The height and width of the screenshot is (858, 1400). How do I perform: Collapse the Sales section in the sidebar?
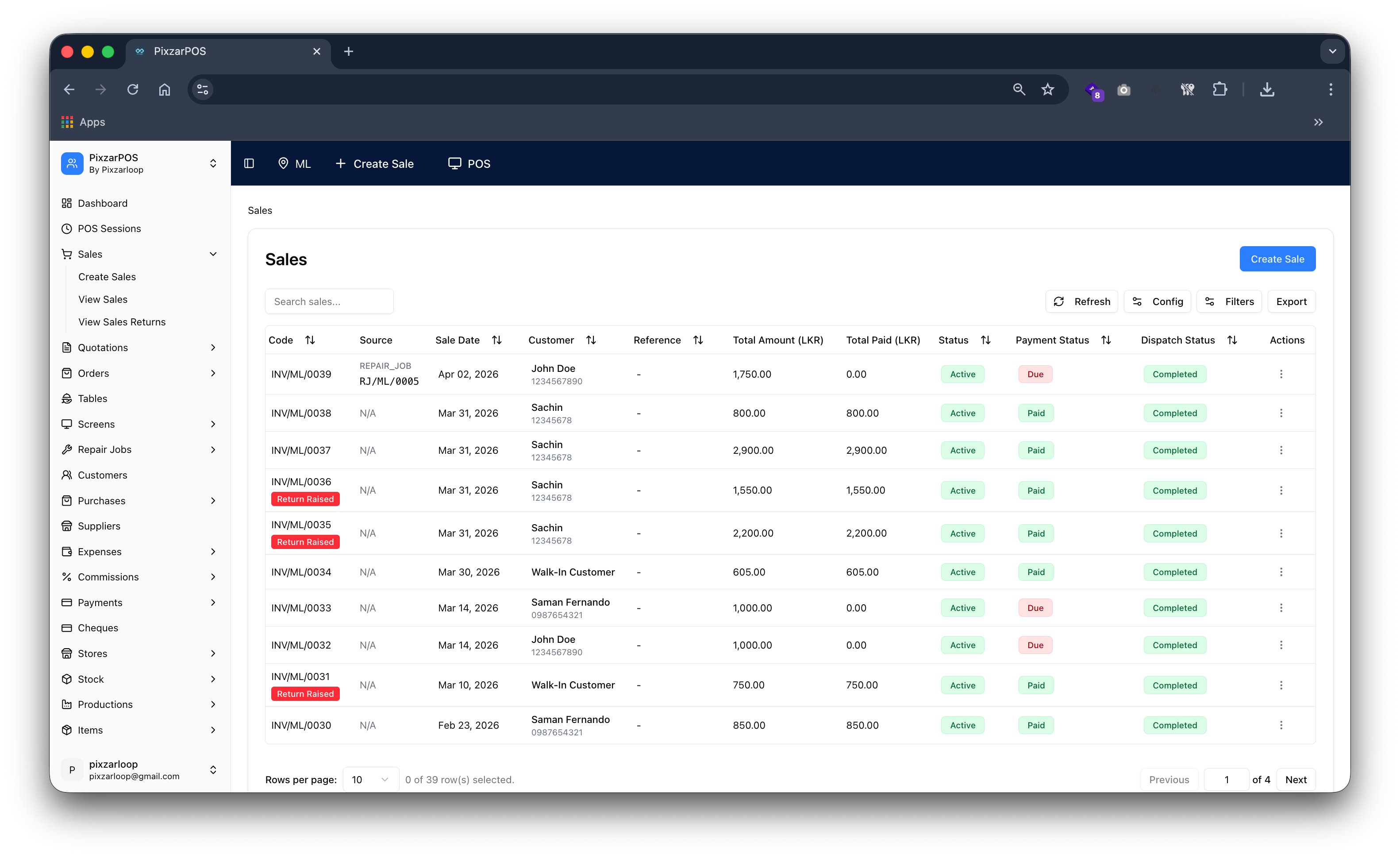click(x=213, y=254)
